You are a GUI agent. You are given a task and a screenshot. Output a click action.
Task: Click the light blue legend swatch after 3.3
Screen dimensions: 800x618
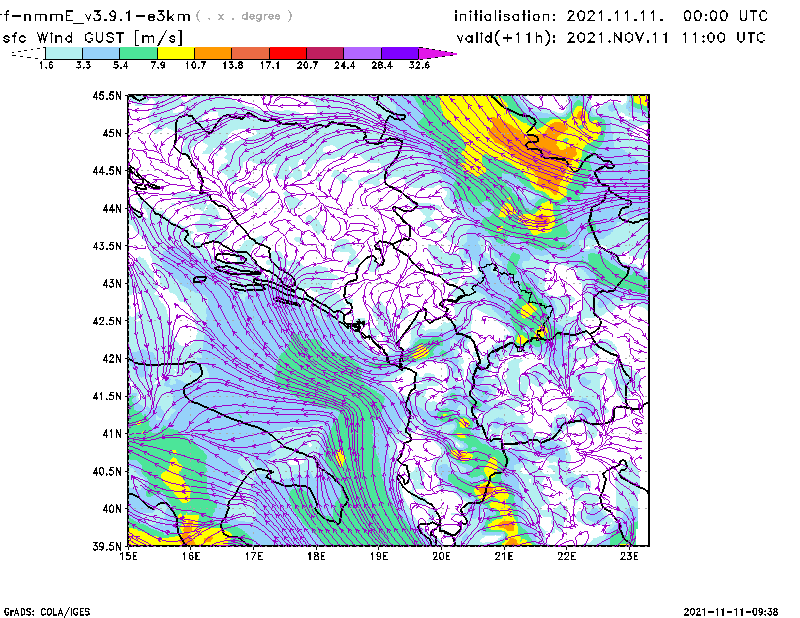coord(101,53)
